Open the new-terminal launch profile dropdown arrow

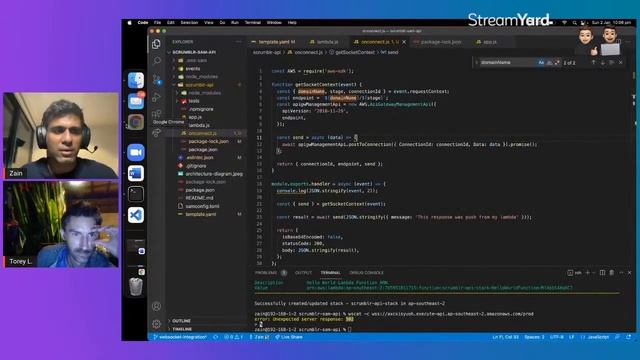(x=594, y=273)
